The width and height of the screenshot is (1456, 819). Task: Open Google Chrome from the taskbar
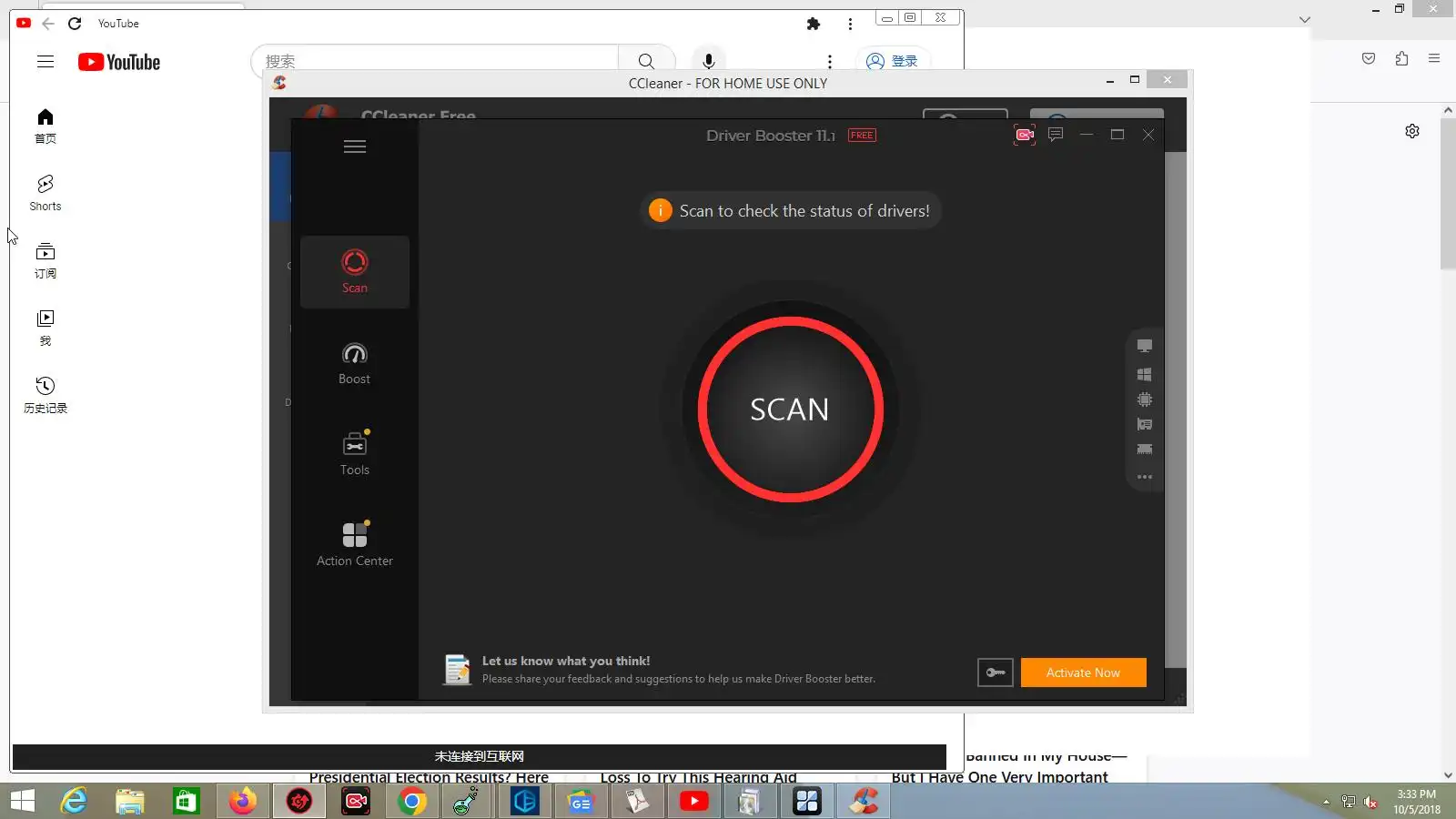click(x=412, y=801)
